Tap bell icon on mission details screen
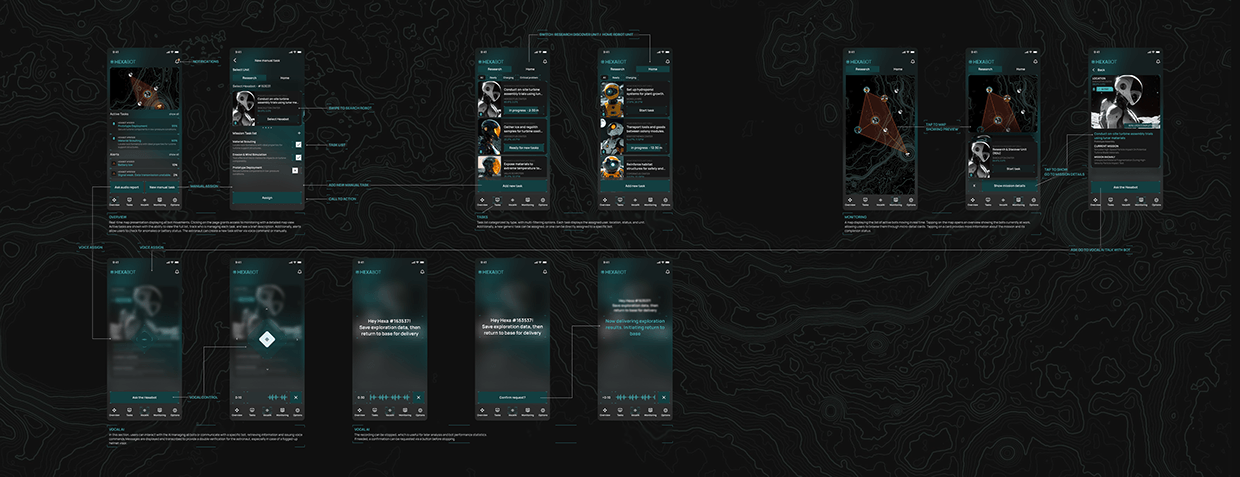The height and width of the screenshot is (477, 1240). pos(1158,62)
